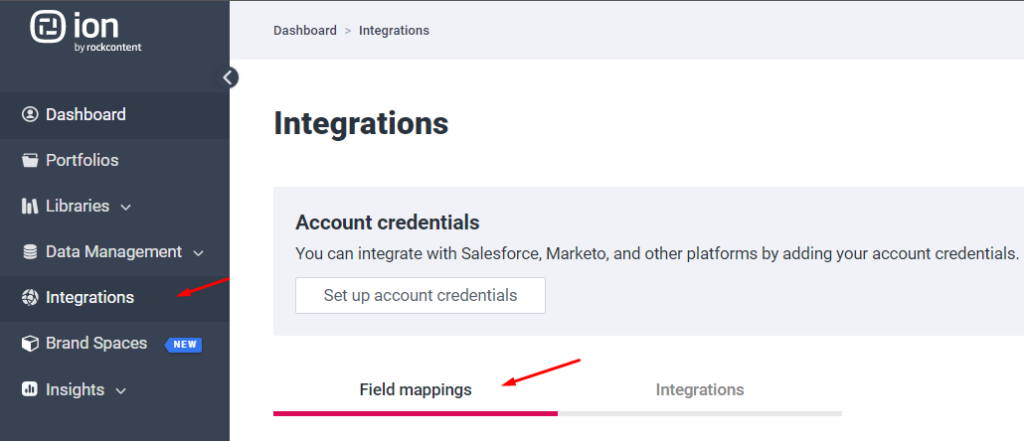The height and width of the screenshot is (441, 1024).
Task: Click the Libraries books icon
Action: click(x=30, y=207)
